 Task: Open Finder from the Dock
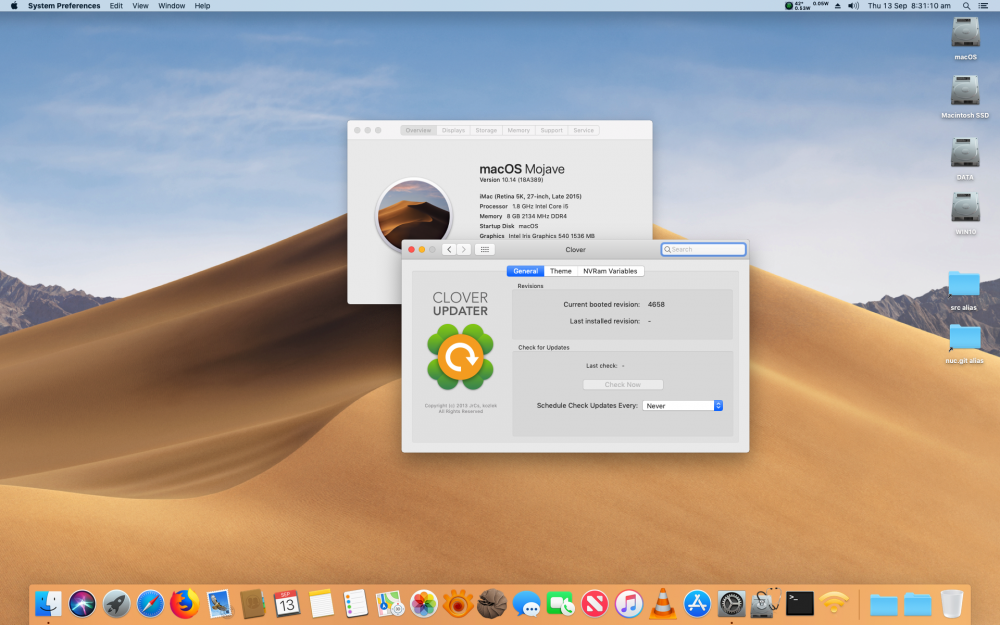click(48, 603)
